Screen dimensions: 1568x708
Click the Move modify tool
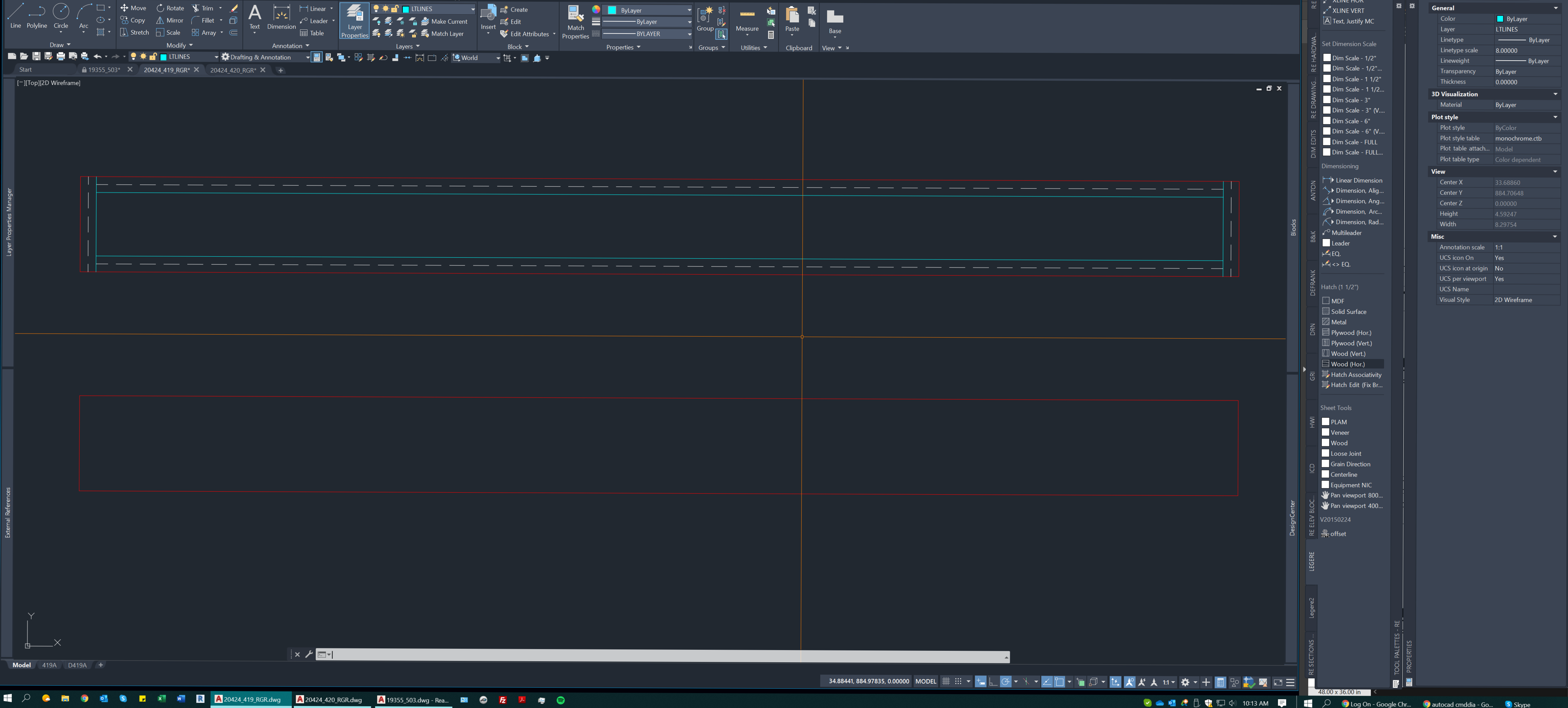pyautogui.click(x=133, y=8)
